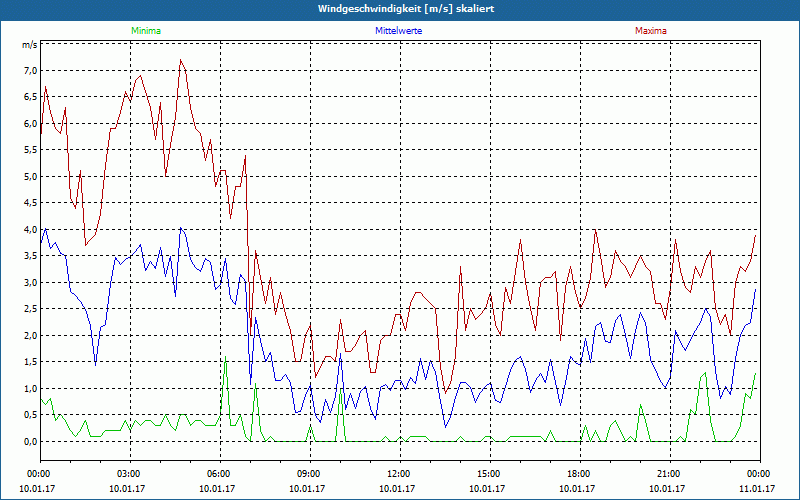The width and height of the screenshot is (800, 500).
Task: Click the '09:00' time label
Action: 307,474
